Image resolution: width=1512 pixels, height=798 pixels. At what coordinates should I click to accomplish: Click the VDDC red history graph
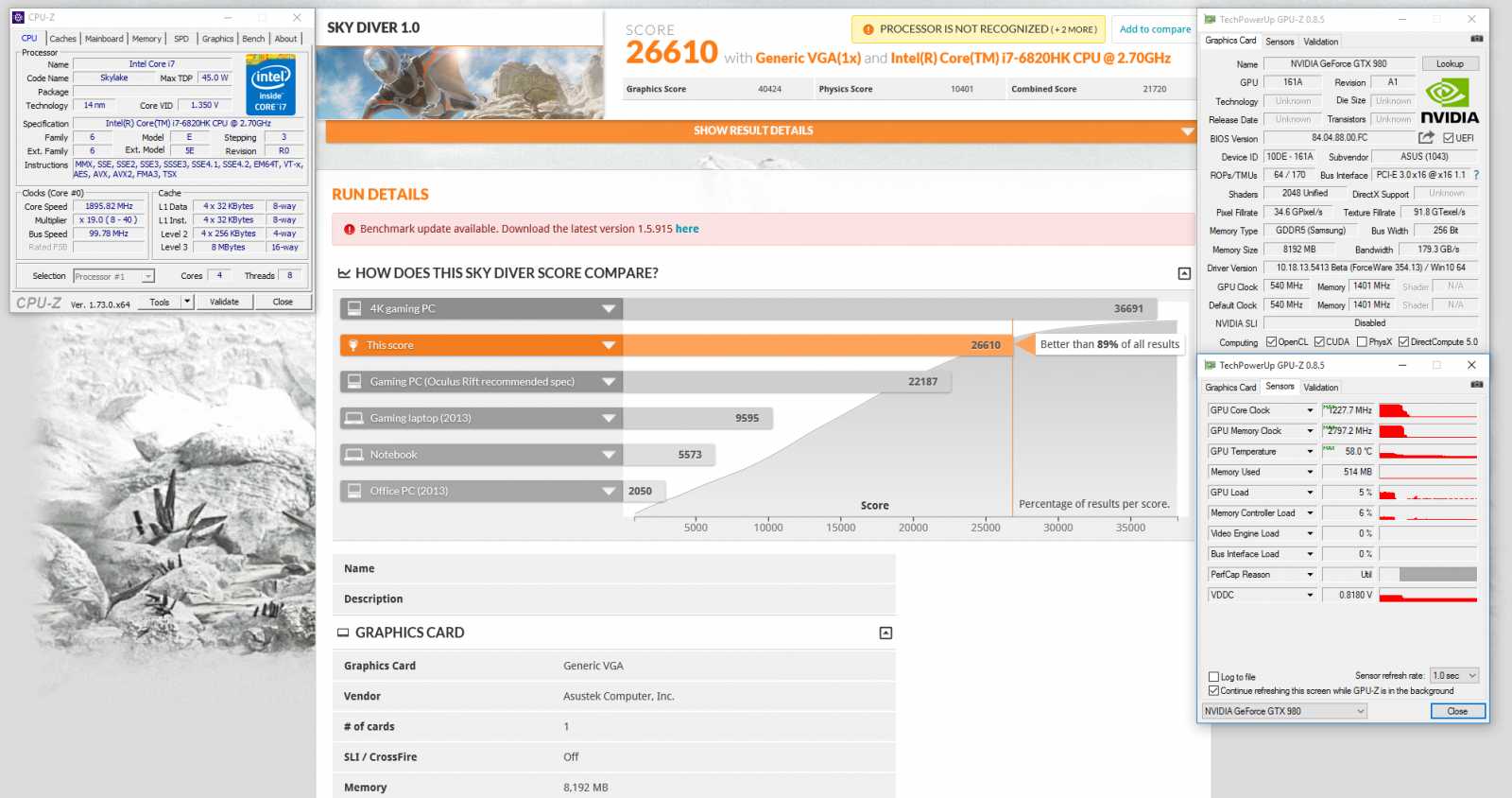(1427, 595)
